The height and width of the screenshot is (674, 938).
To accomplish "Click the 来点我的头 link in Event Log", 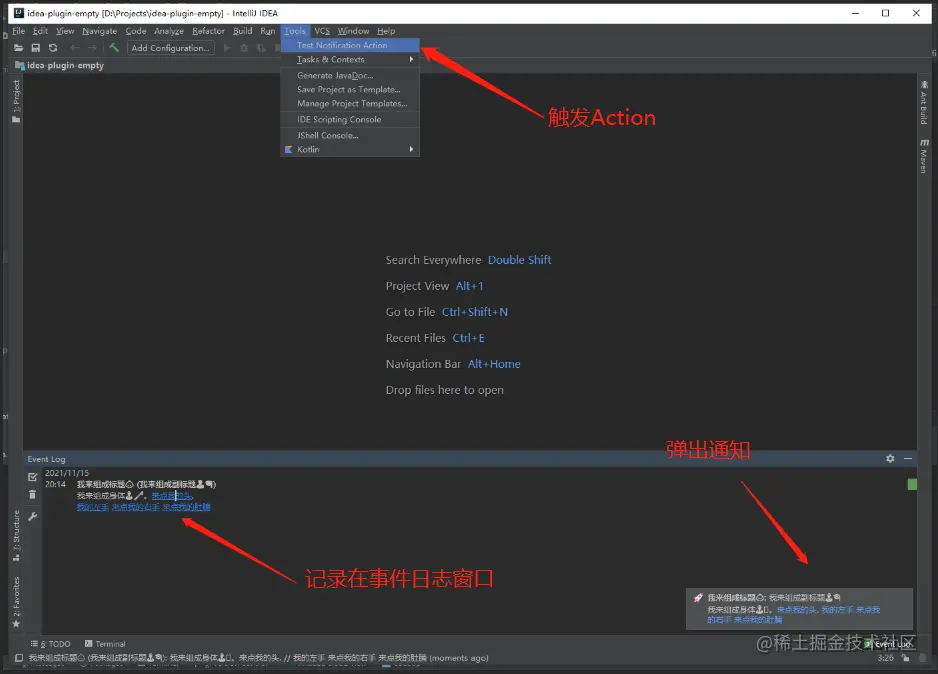I will (172, 496).
